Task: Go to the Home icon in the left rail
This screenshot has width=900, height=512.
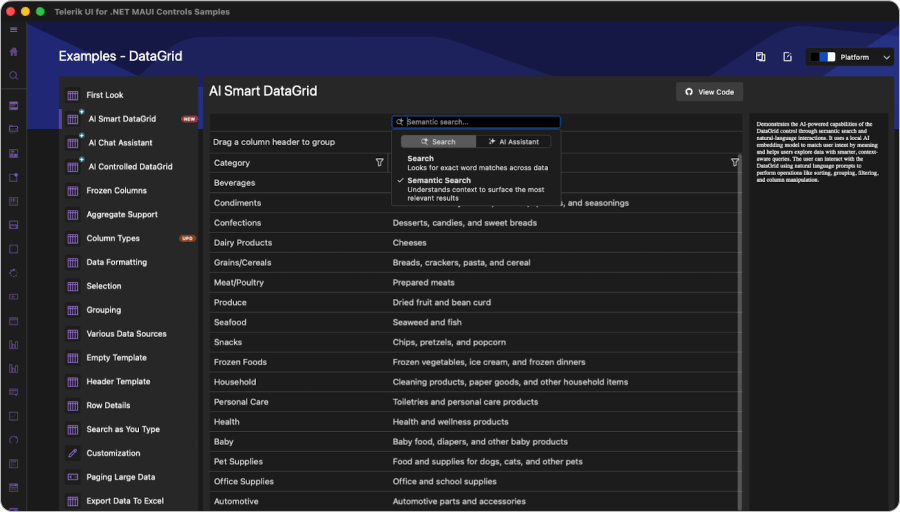Action: (14, 52)
